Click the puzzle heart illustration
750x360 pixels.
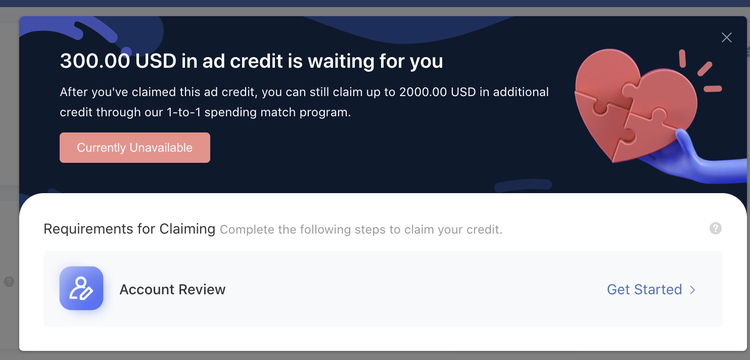pos(634,105)
